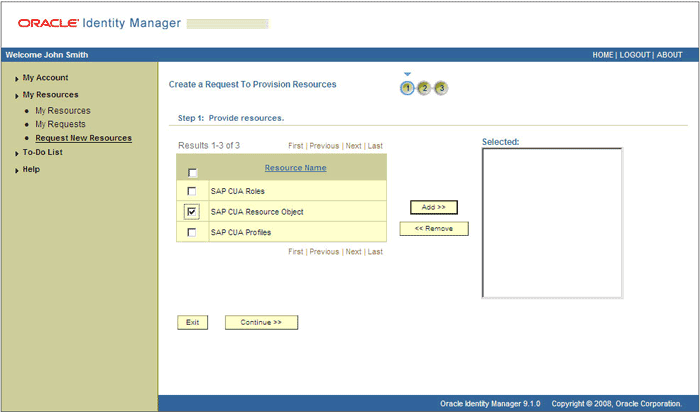
Task: Expand the My Account arrow
Action: [17, 79]
